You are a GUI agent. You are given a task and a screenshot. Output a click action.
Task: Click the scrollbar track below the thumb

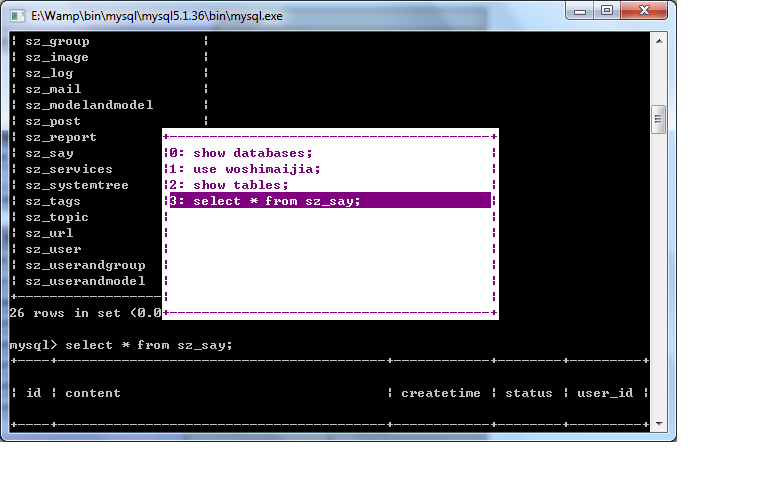658,280
